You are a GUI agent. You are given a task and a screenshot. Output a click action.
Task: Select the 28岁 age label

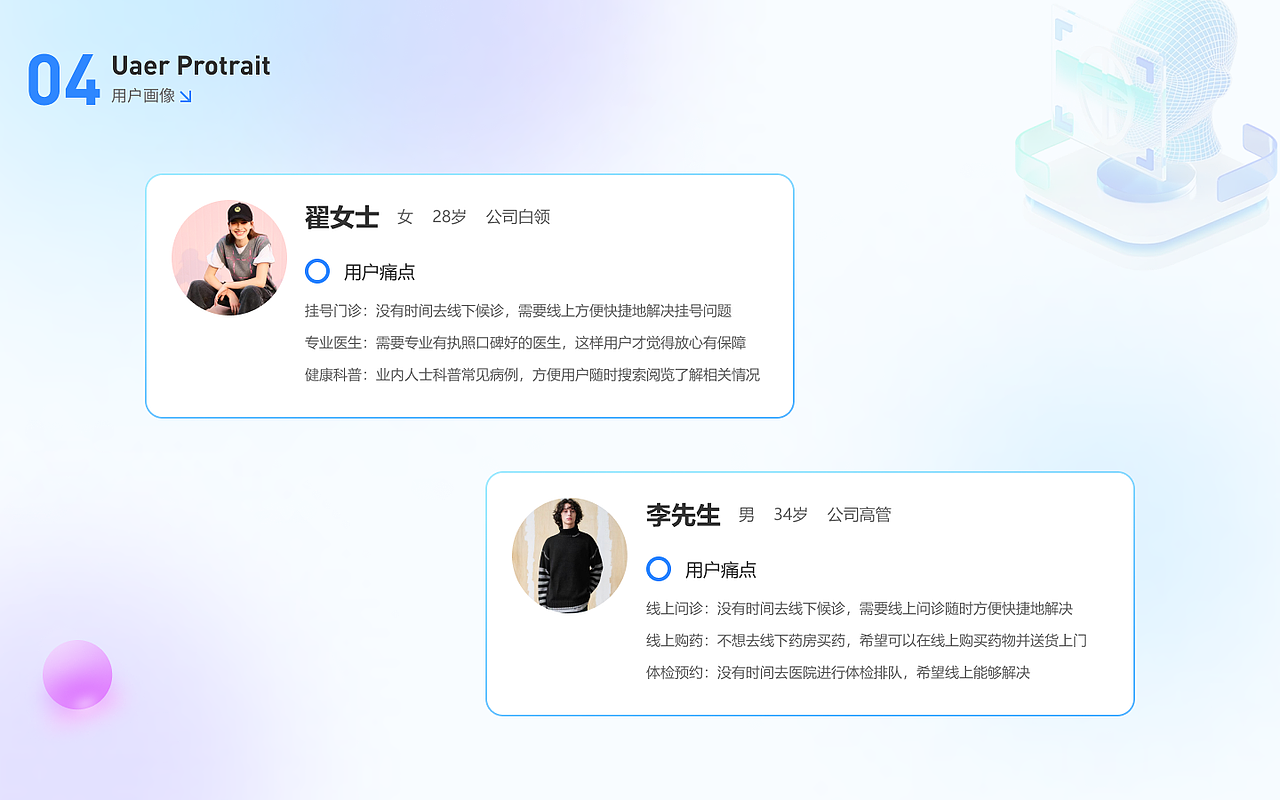[449, 217]
